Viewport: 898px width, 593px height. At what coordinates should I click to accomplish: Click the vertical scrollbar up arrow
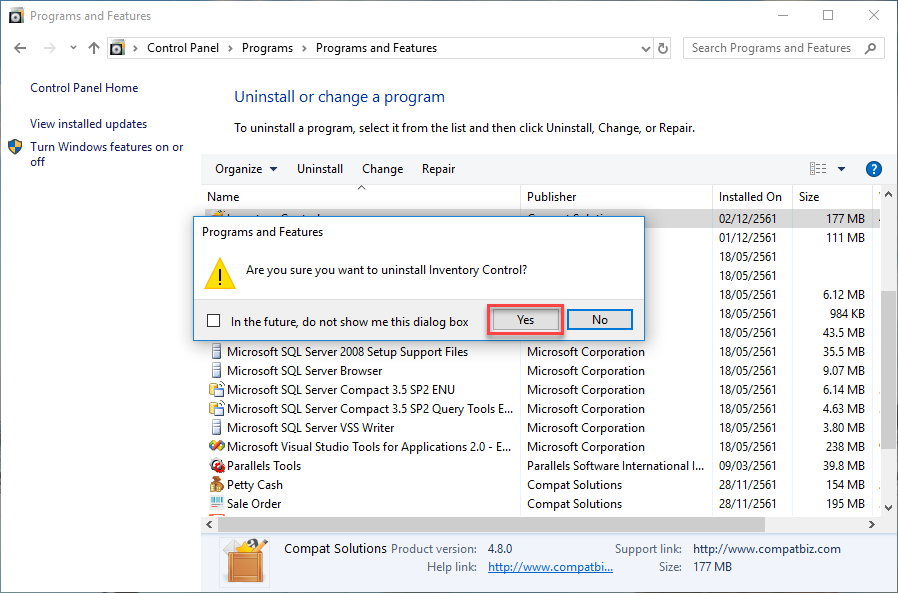point(888,195)
